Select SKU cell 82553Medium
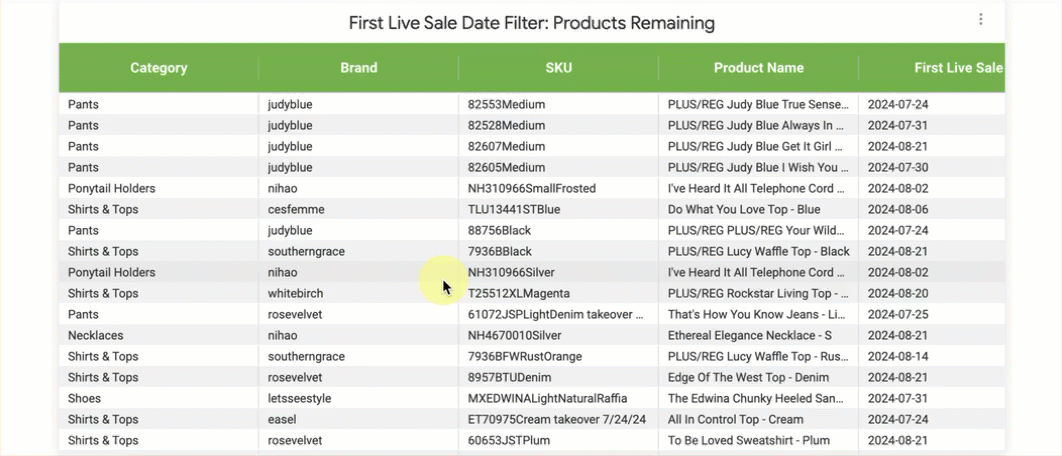The image size is (1062, 456). pos(506,104)
